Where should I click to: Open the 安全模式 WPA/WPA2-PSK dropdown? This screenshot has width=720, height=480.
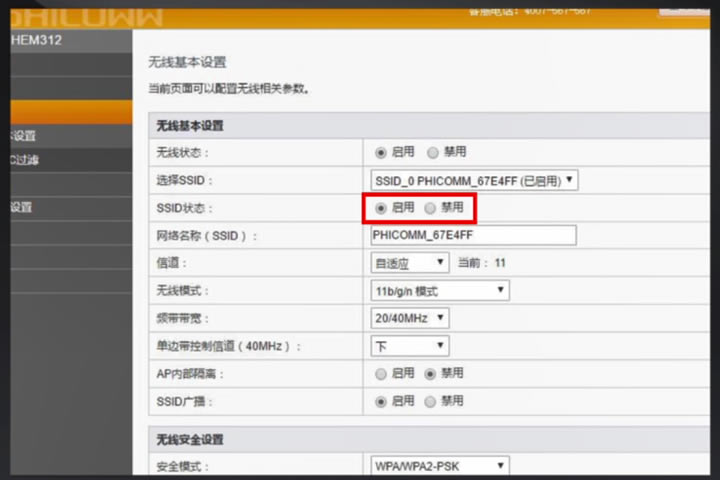pos(440,466)
